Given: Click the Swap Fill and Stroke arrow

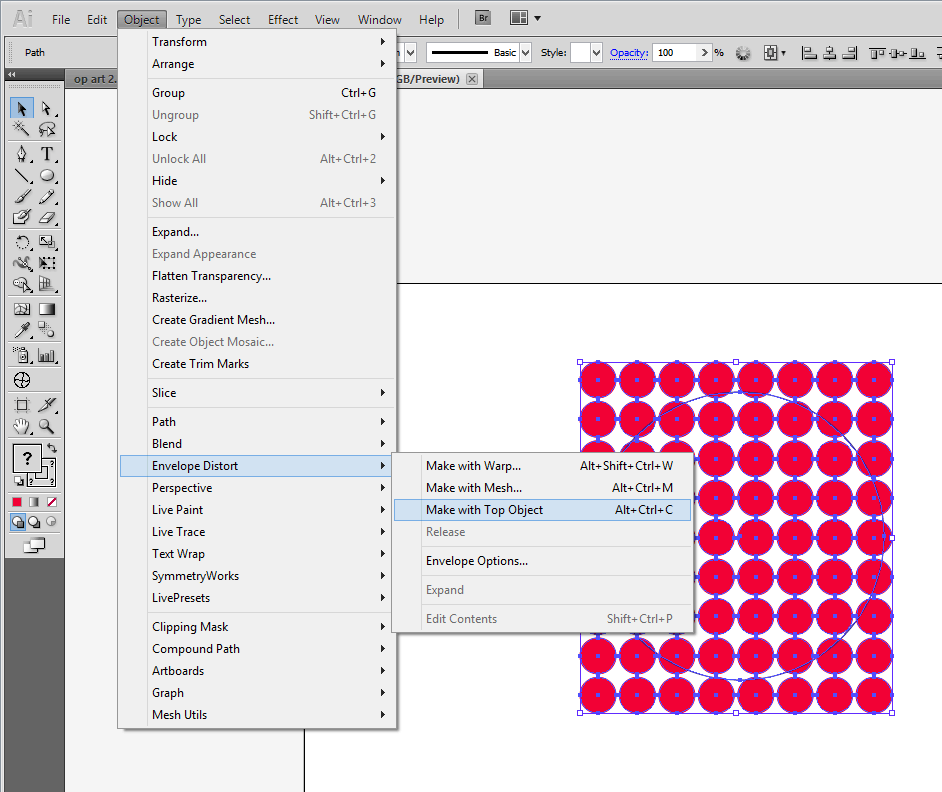Looking at the screenshot, I should tap(51, 448).
